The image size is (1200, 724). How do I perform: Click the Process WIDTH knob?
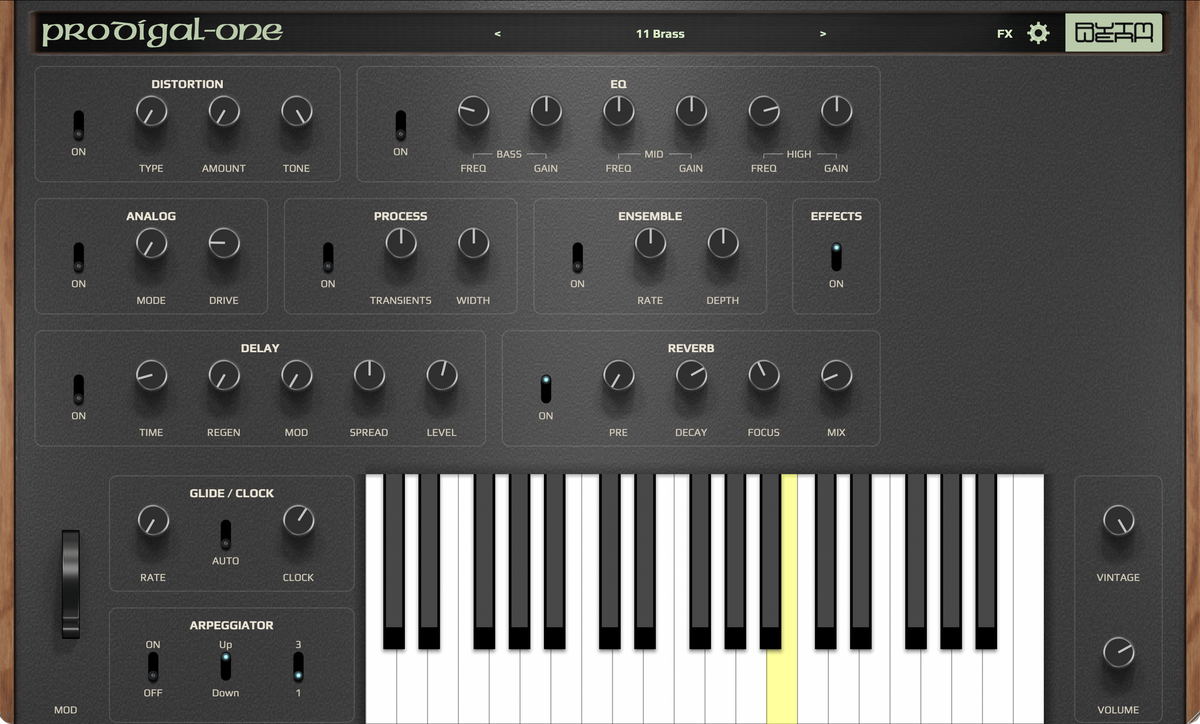click(x=473, y=243)
